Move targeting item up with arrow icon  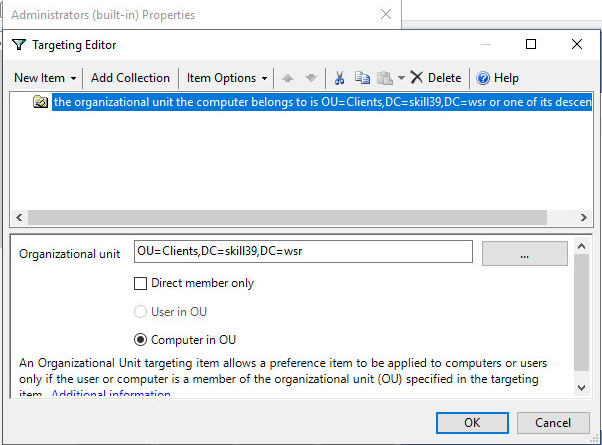coord(287,78)
